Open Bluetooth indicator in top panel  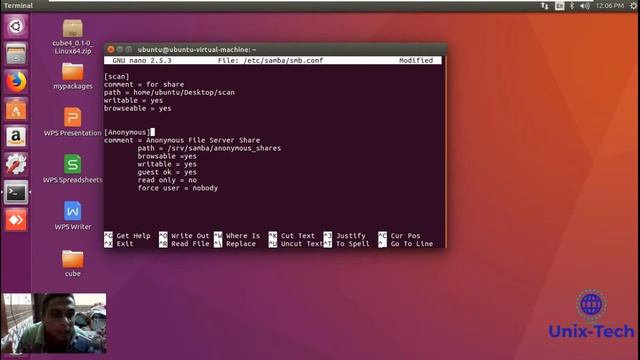click(572, 6)
